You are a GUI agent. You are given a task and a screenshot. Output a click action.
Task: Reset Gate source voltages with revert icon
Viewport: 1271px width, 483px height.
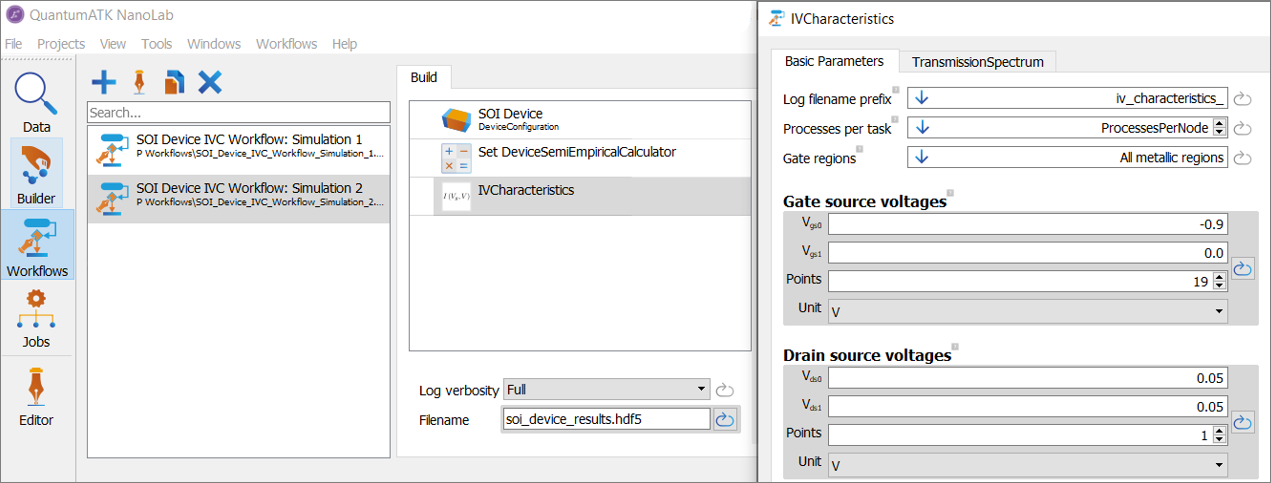click(1243, 269)
